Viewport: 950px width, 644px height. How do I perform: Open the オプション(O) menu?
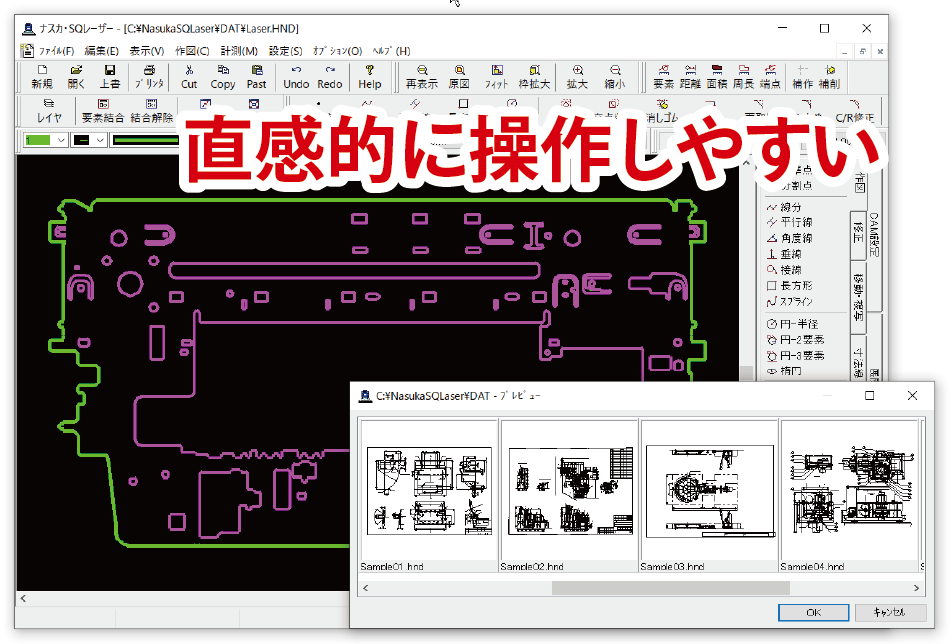(337, 51)
